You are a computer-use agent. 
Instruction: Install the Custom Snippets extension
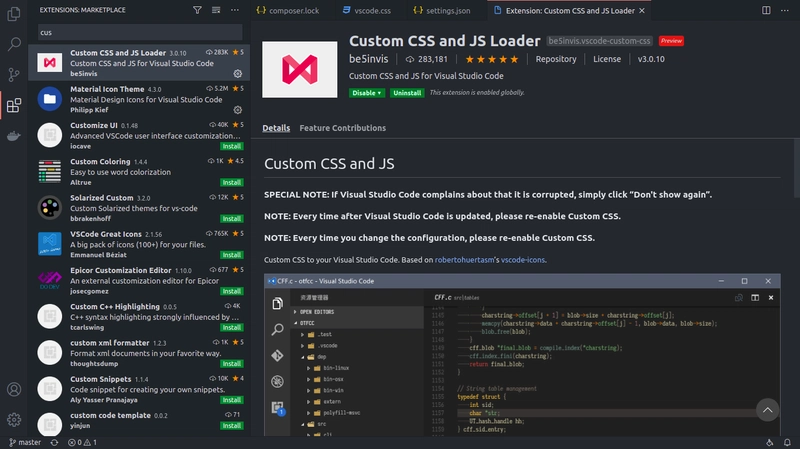(x=232, y=400)
